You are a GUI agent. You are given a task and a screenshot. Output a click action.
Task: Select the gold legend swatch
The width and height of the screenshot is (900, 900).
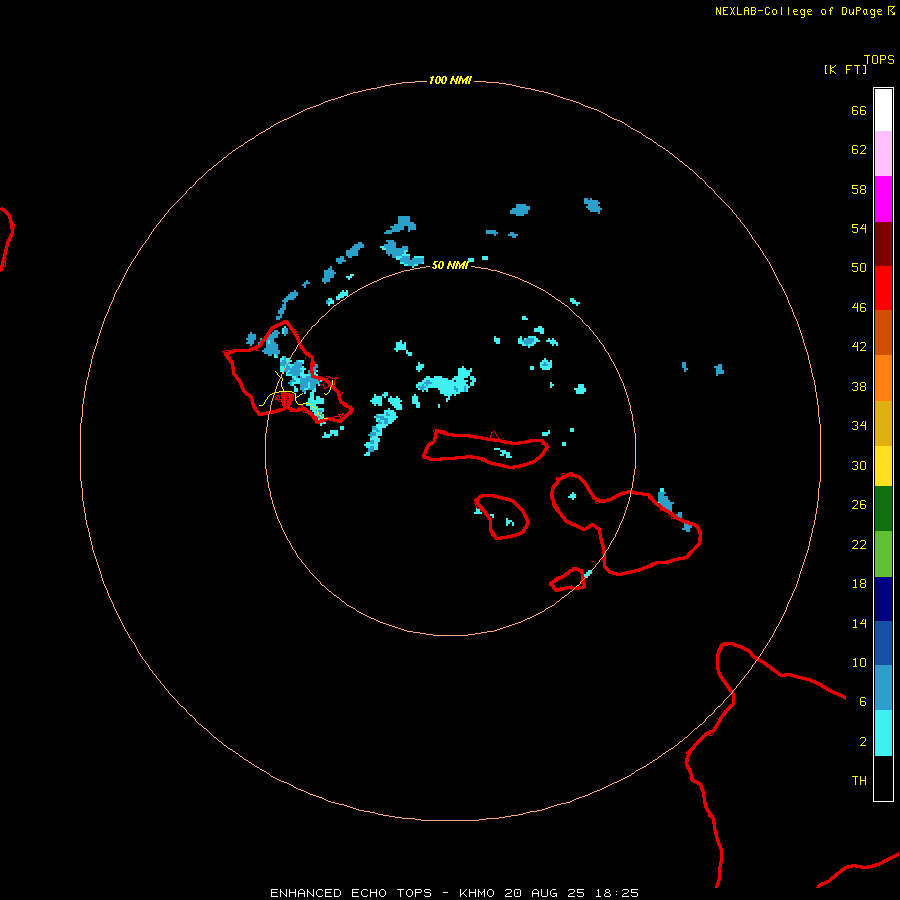tap(883, 423)
